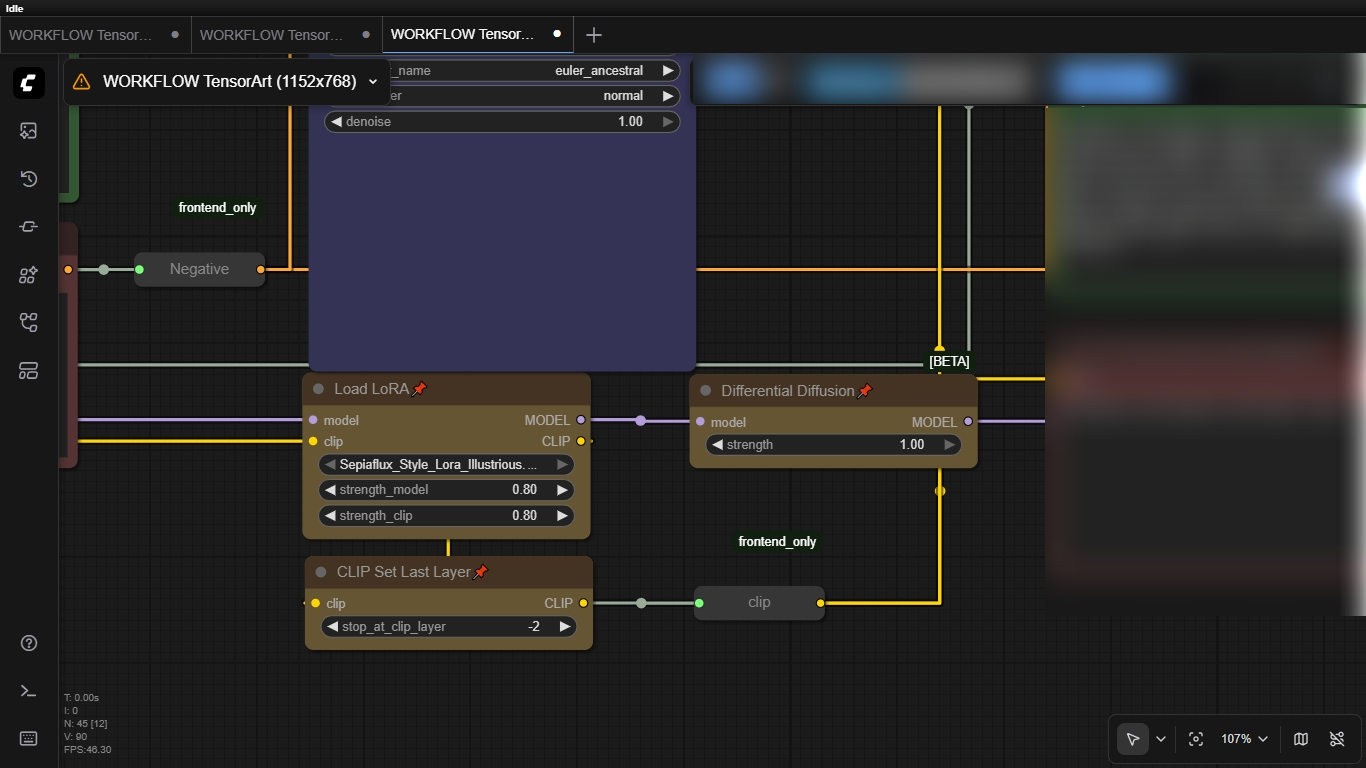Toggle link visibility on canvas
The height and width of the screenshot is (768, 1366).
1337,739
